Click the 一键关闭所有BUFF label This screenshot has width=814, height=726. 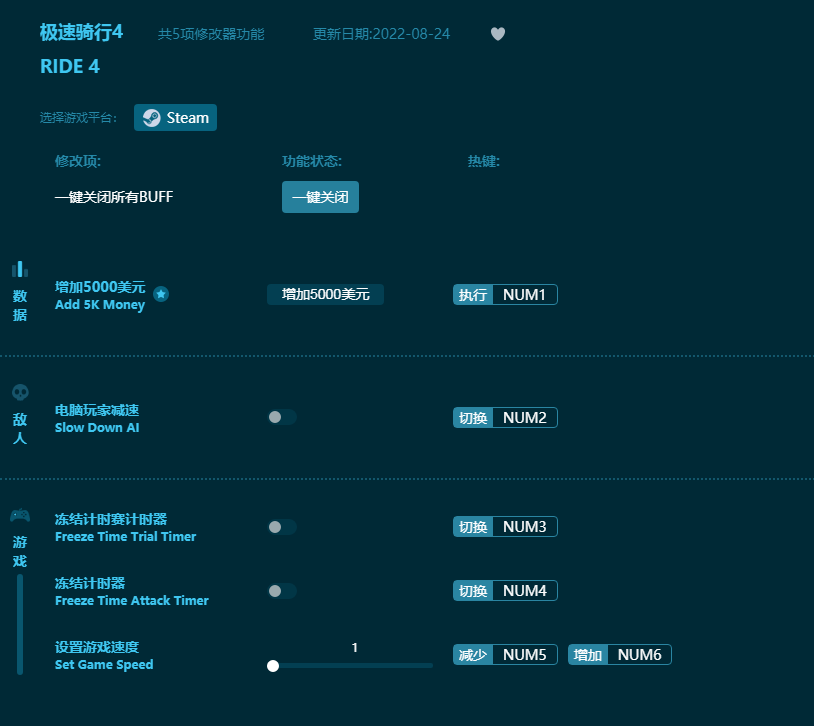[x=114, y=197]
